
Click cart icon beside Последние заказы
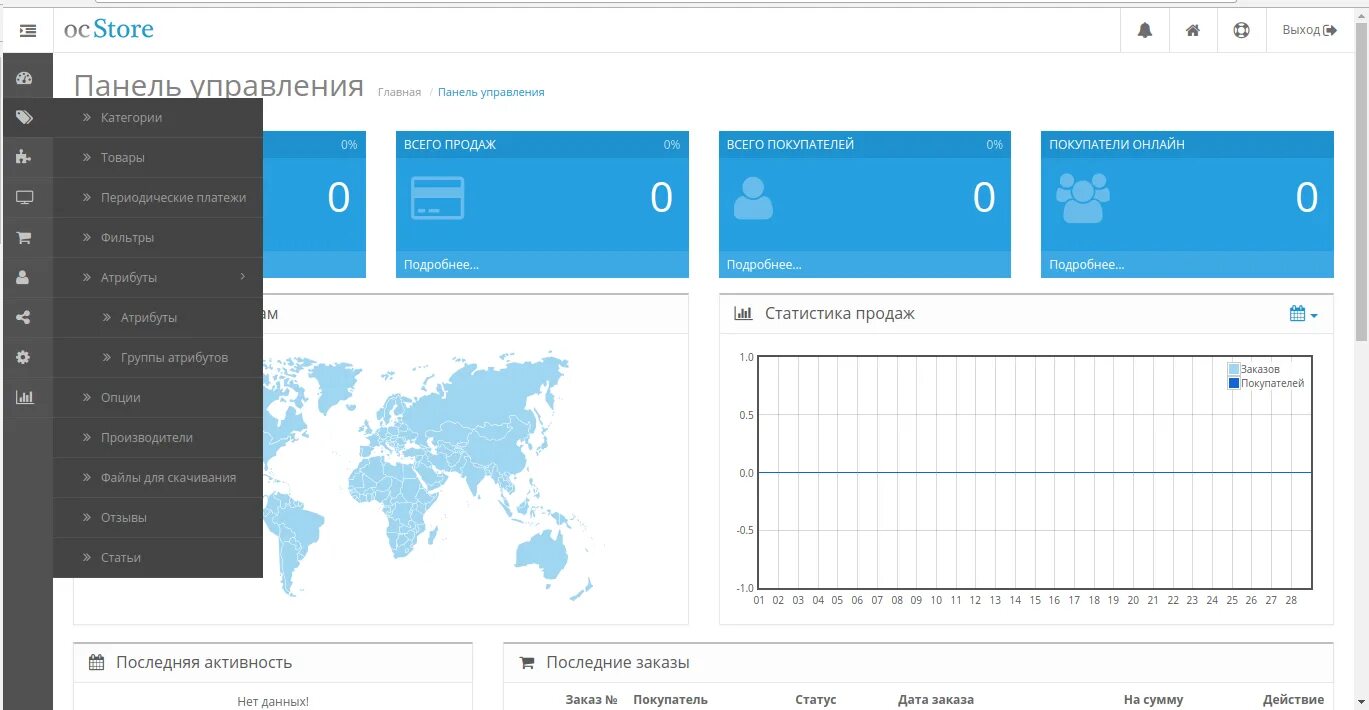(527, 662)
